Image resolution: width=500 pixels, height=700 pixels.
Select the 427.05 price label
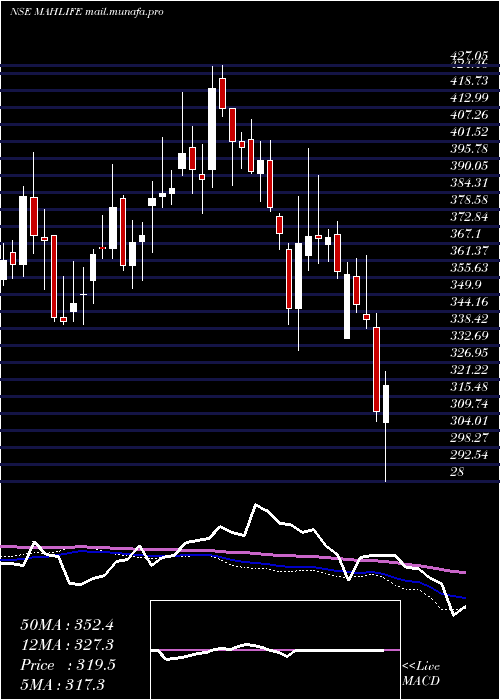469,56
